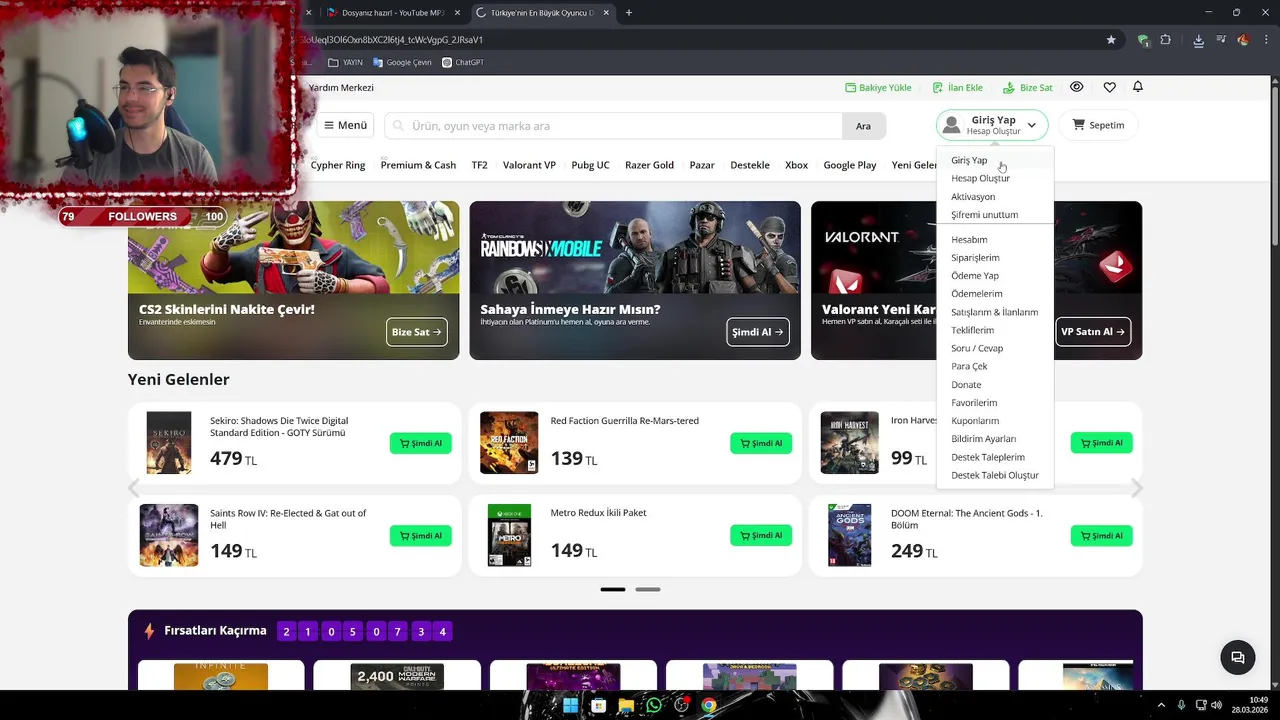Select Donate menu entry

pos(966,385)
